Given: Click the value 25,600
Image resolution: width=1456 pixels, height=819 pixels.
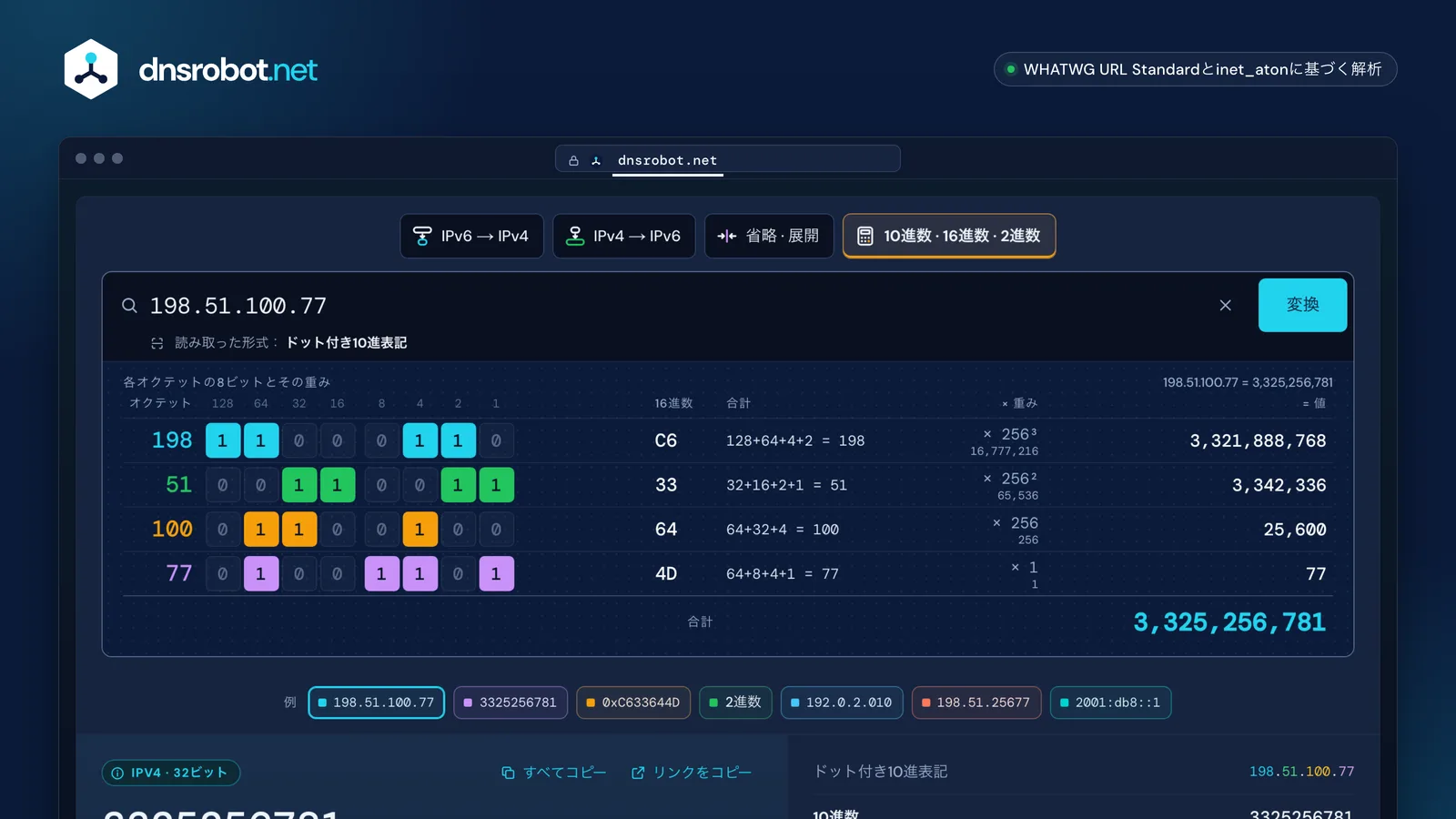Looking at the screenshot, I should tap(1295, 530).
